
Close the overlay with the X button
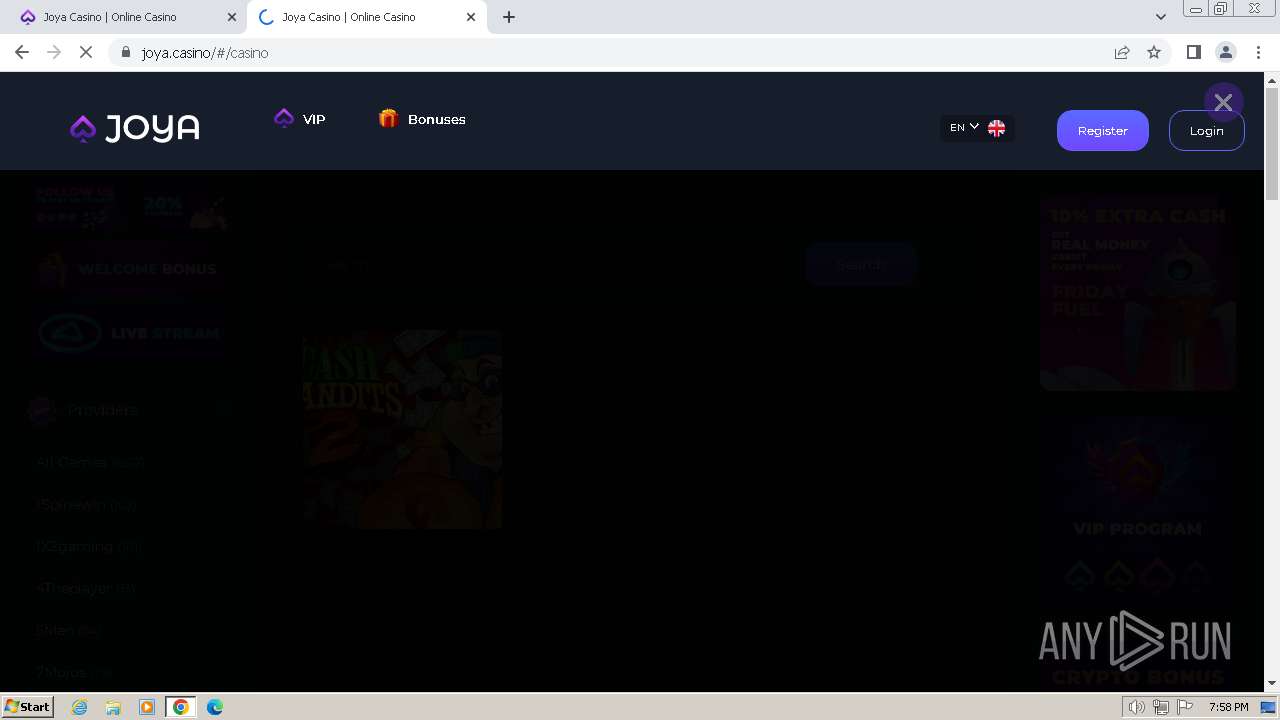coord(1223,102)
